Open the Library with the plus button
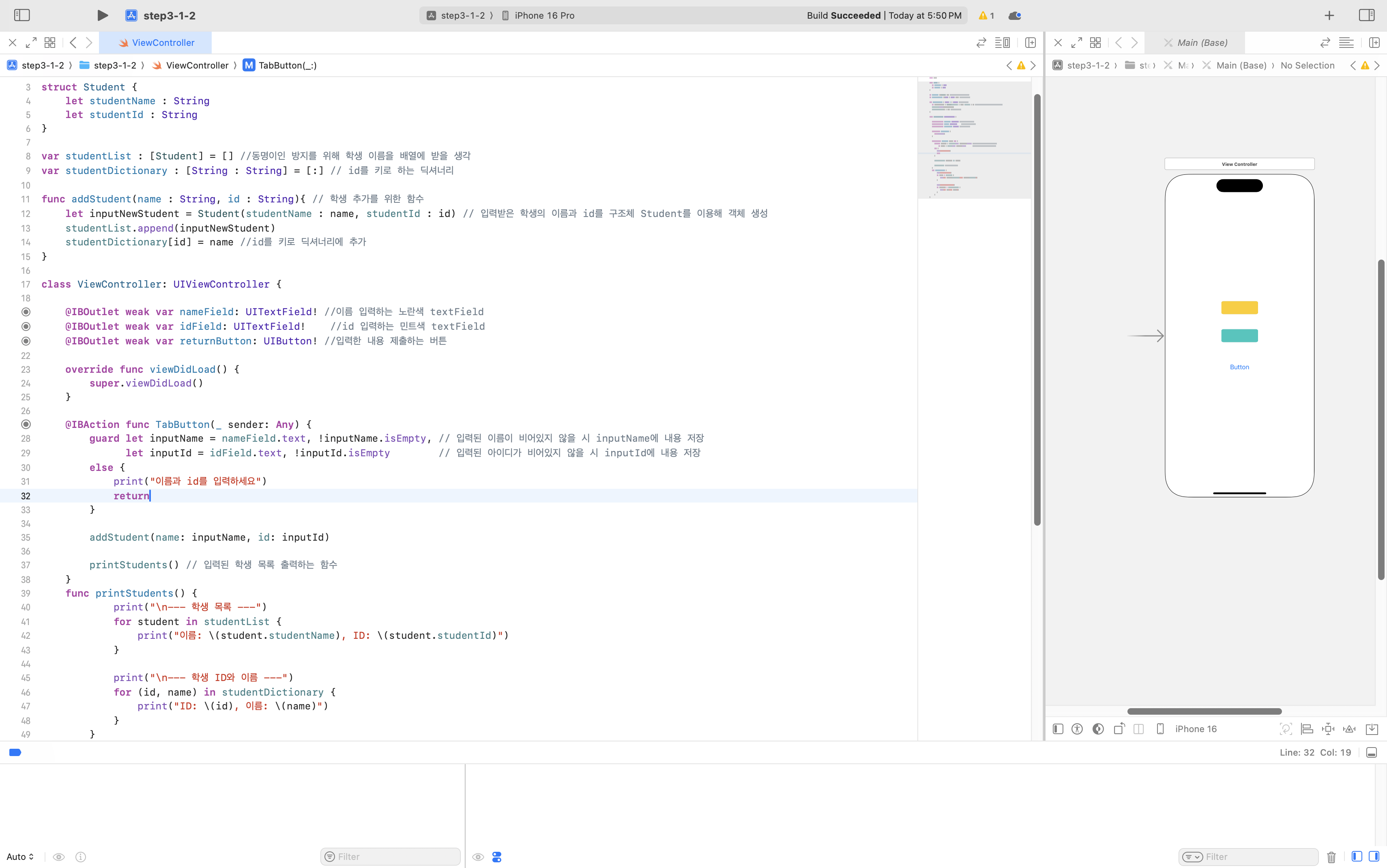 tap(1329, 15)
